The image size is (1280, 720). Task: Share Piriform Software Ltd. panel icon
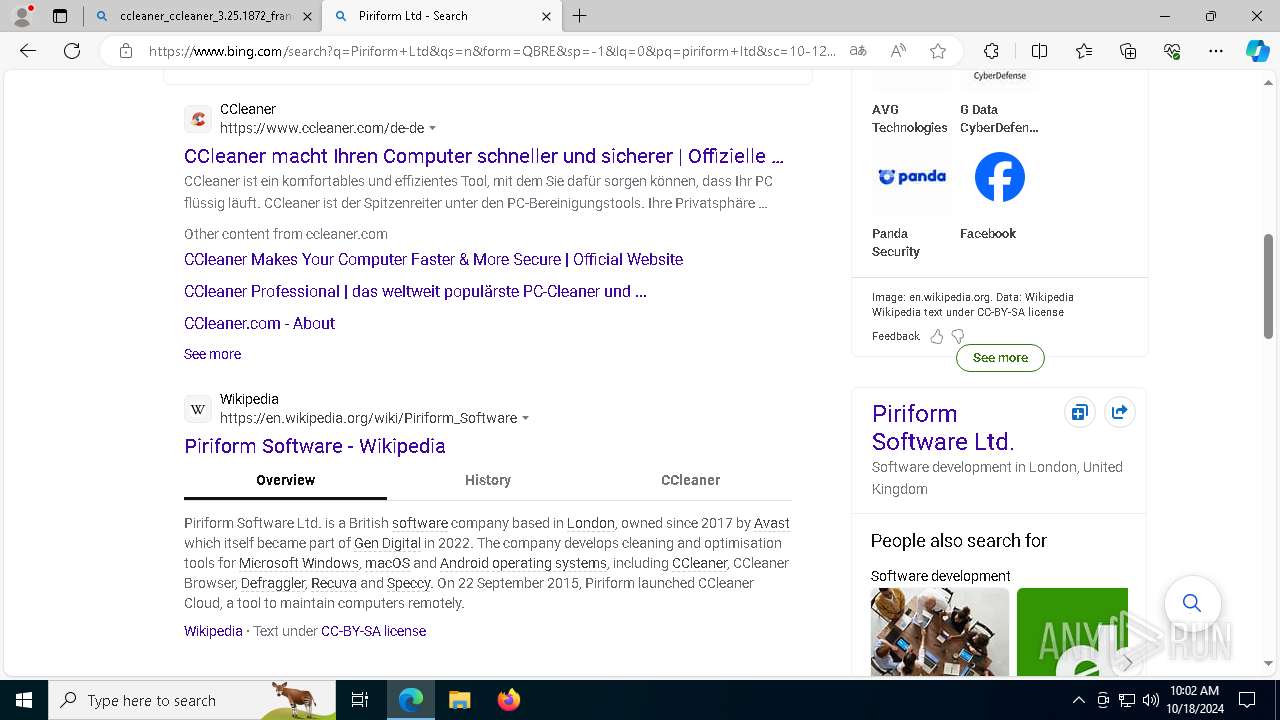tap(1120, 412)
